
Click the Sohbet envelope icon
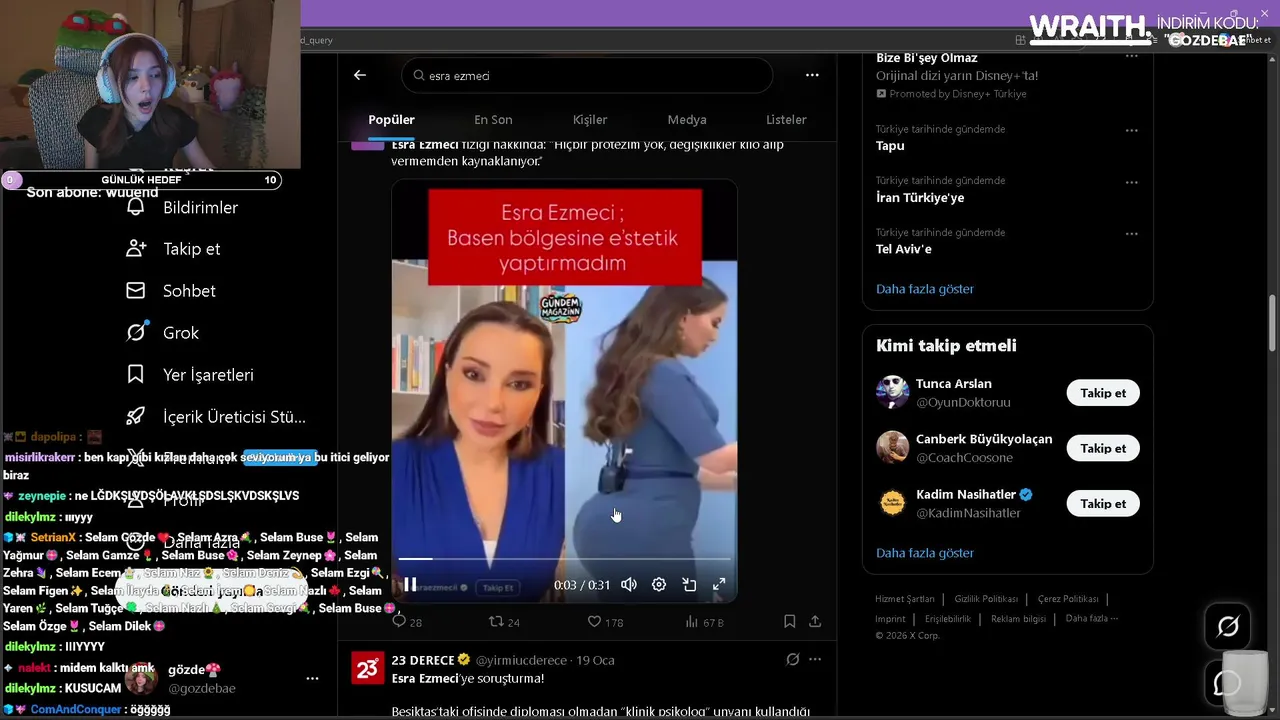(136, 291)
